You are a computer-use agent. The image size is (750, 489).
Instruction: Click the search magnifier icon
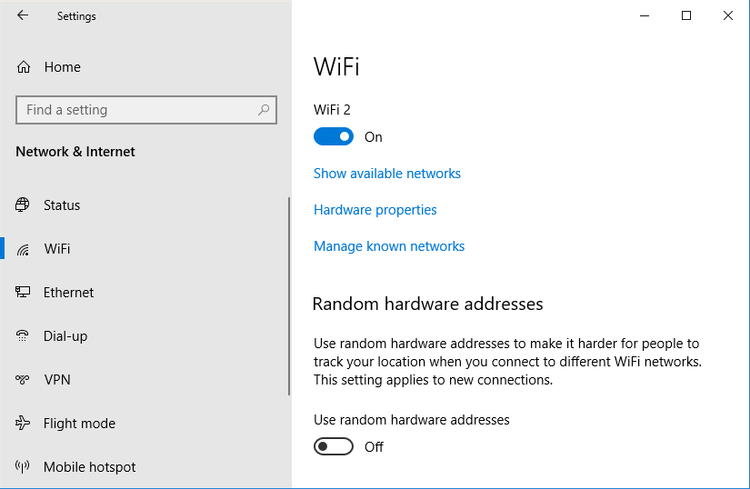tap(263, 110)
